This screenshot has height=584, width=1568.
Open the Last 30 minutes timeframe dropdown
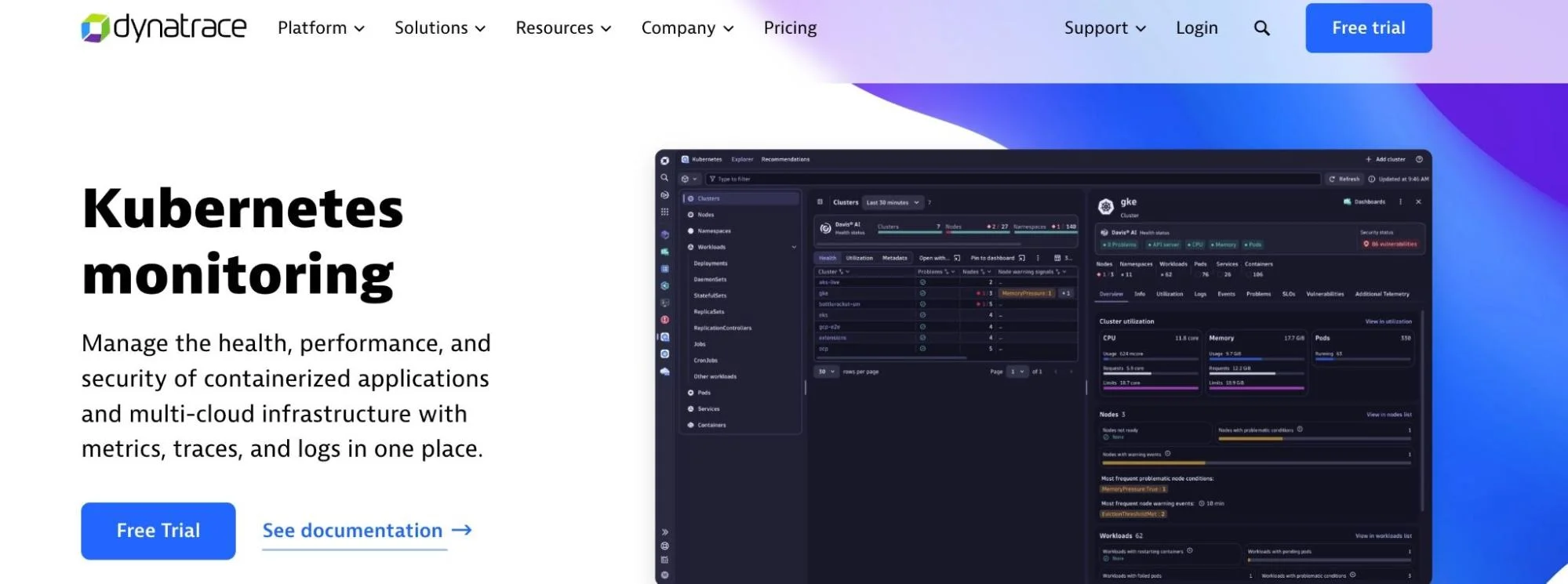click(892, 202)
